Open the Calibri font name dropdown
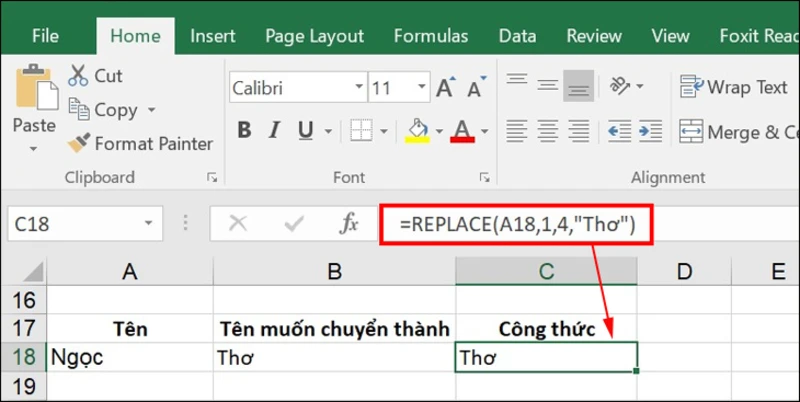This screenshot has height=402, width=800. click(360, 87)
